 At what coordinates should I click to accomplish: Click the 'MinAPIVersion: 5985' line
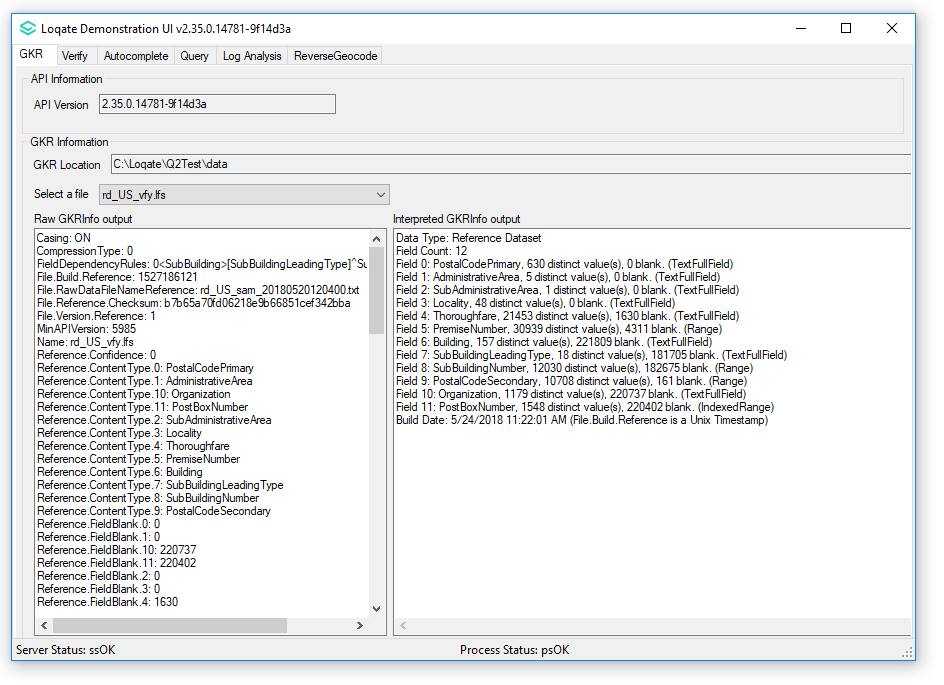coord(86,329)
